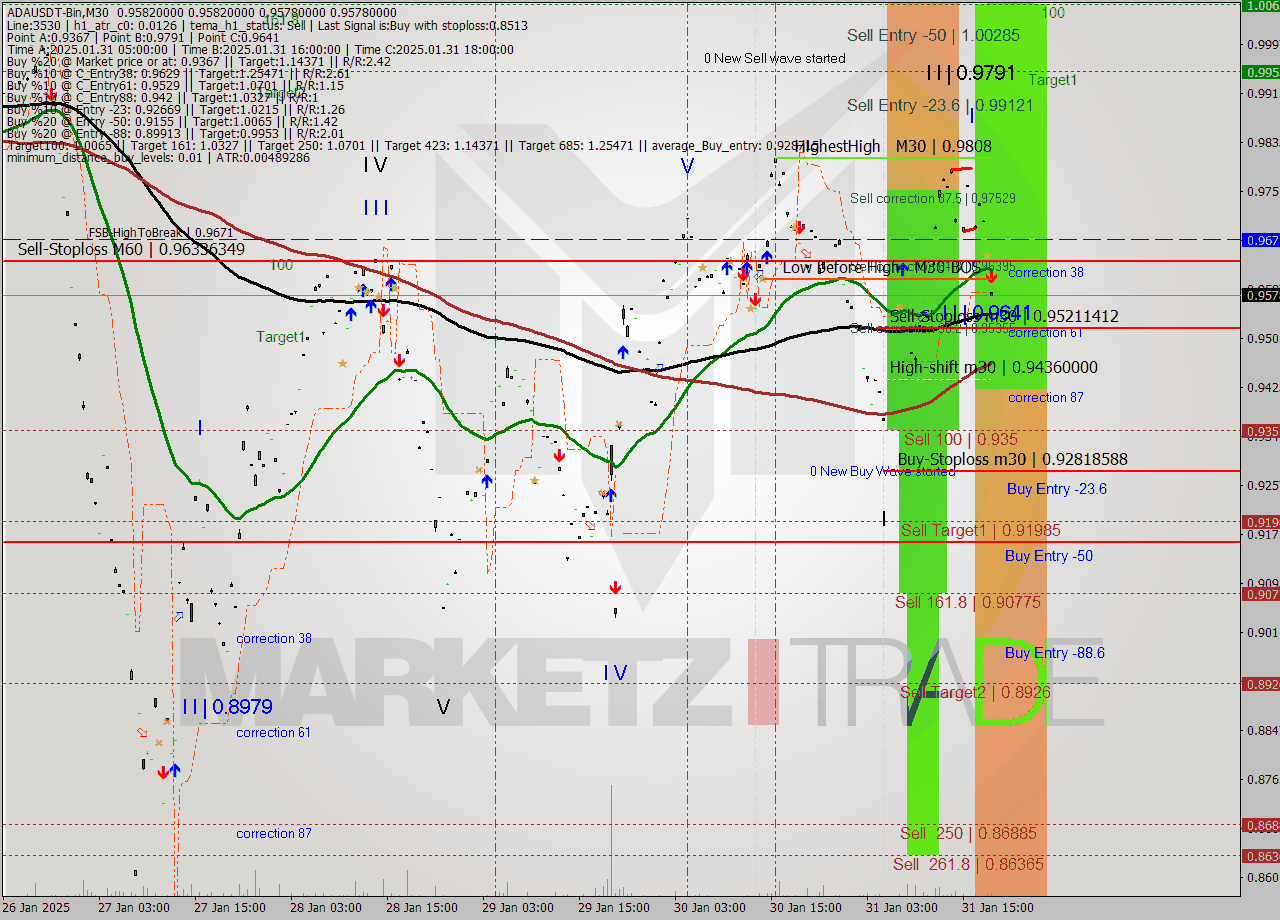Click the HighestHigh M30 | 0.9808 label
The width and height of the screenshot is (1280, 920).
pos(893,146)
